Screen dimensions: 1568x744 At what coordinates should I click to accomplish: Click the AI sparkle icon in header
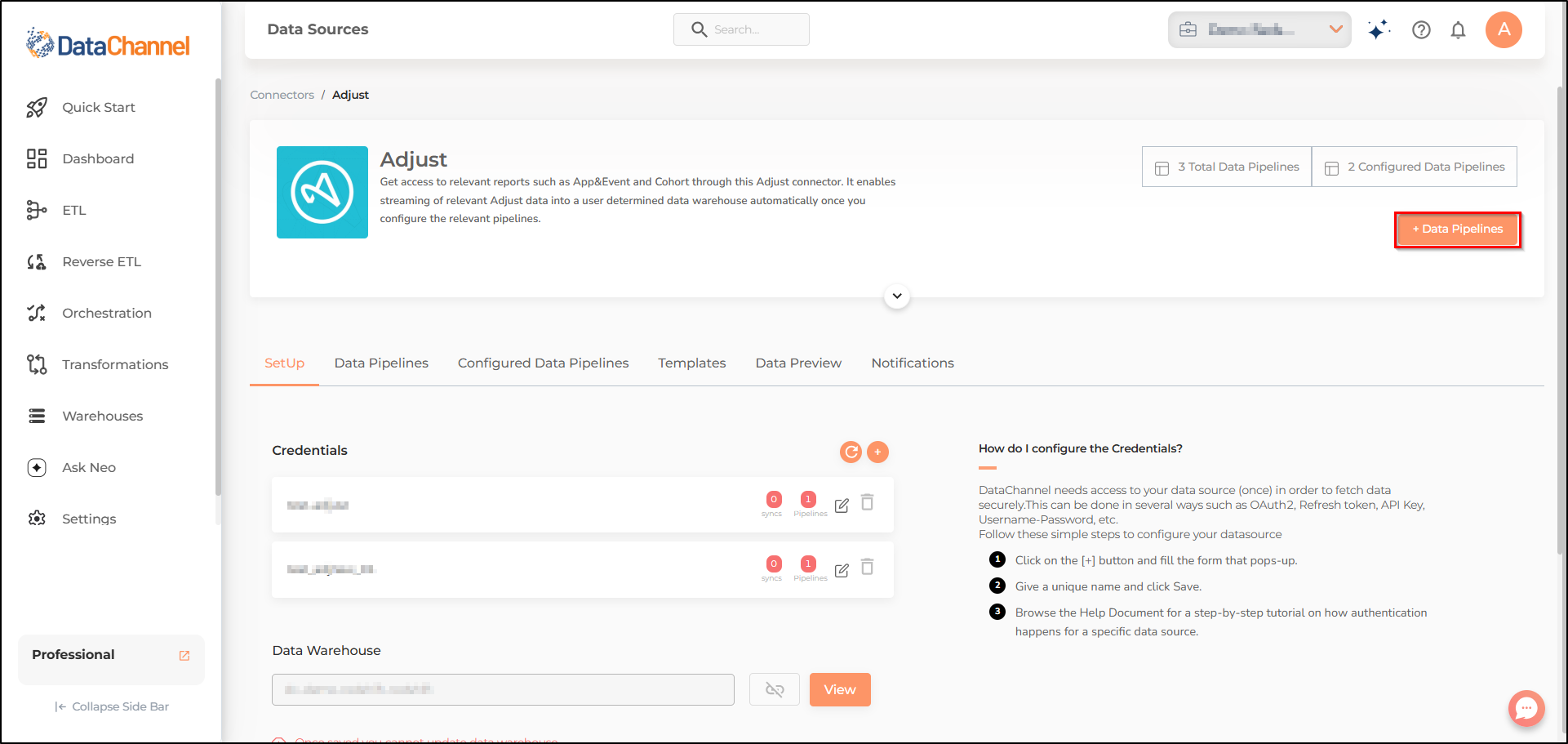click(x=1379, y=30)
